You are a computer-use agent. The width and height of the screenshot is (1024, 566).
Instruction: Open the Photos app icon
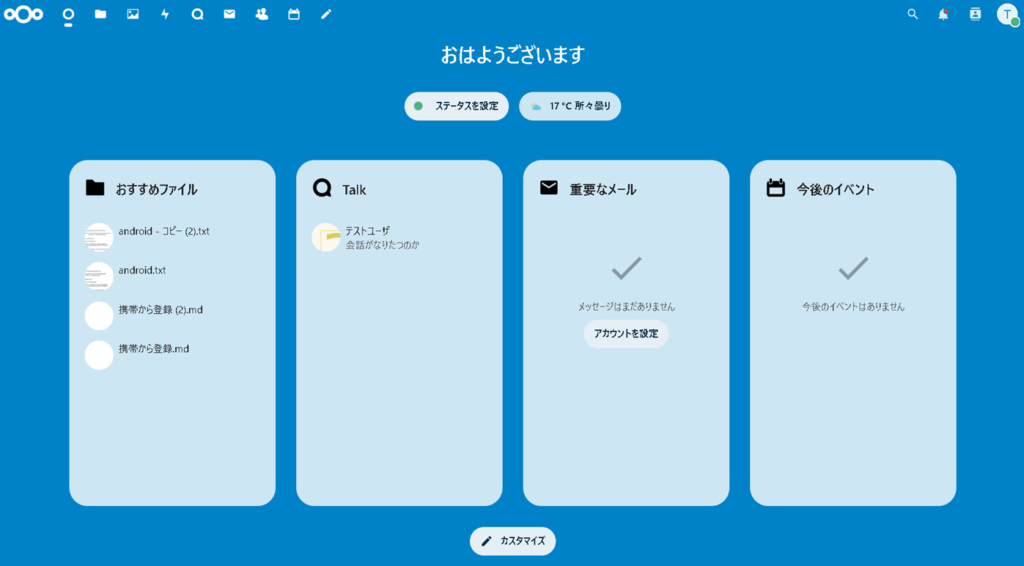[133, 14]
